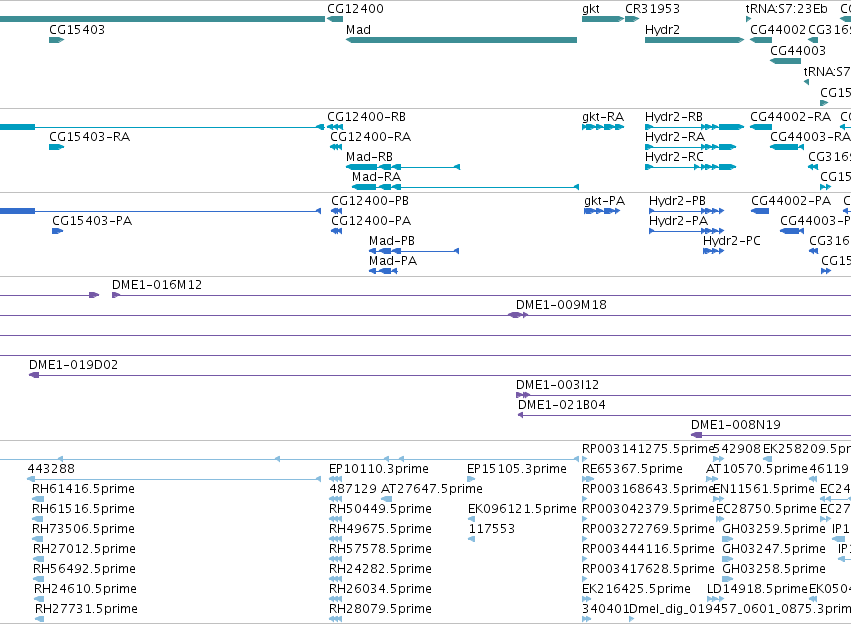Viewport: 851px width, 624px height.
Task: Select the Mad-RB transcript label
Action: (x=369, y=157)
